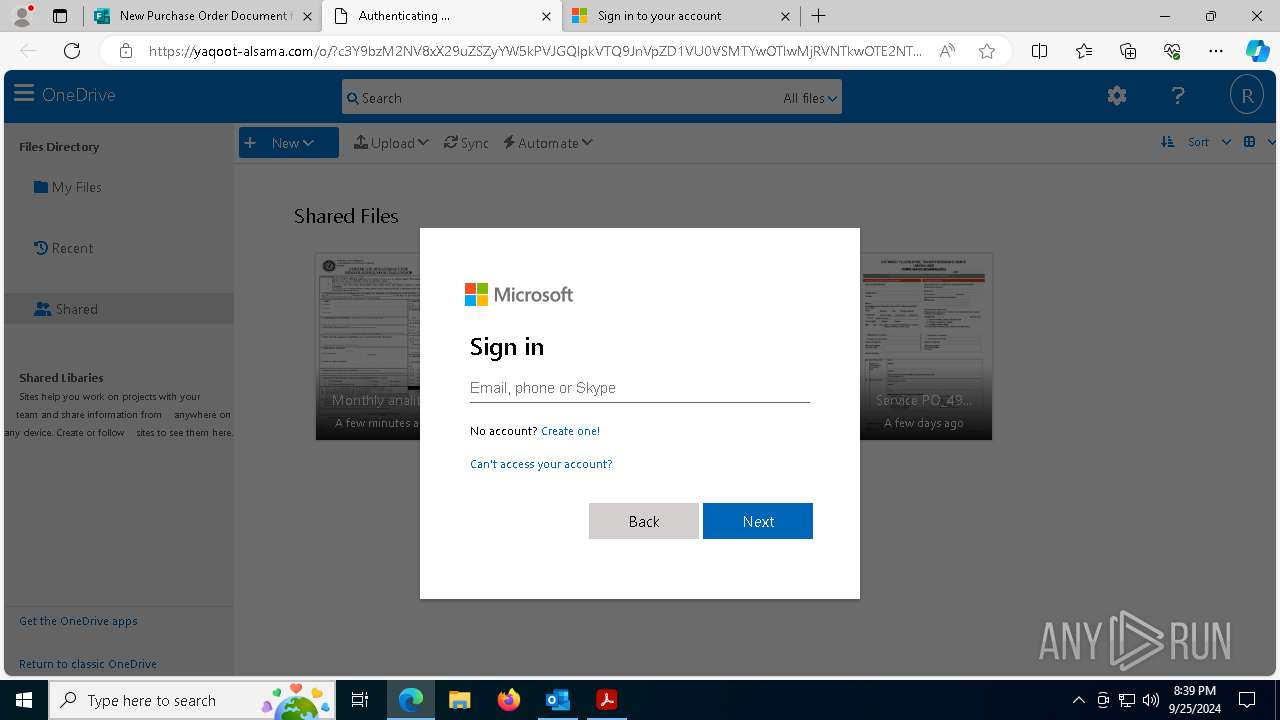Expand the New dropdown button
The height and width of the screenshot is (720, 1280).
pos(289,143)
